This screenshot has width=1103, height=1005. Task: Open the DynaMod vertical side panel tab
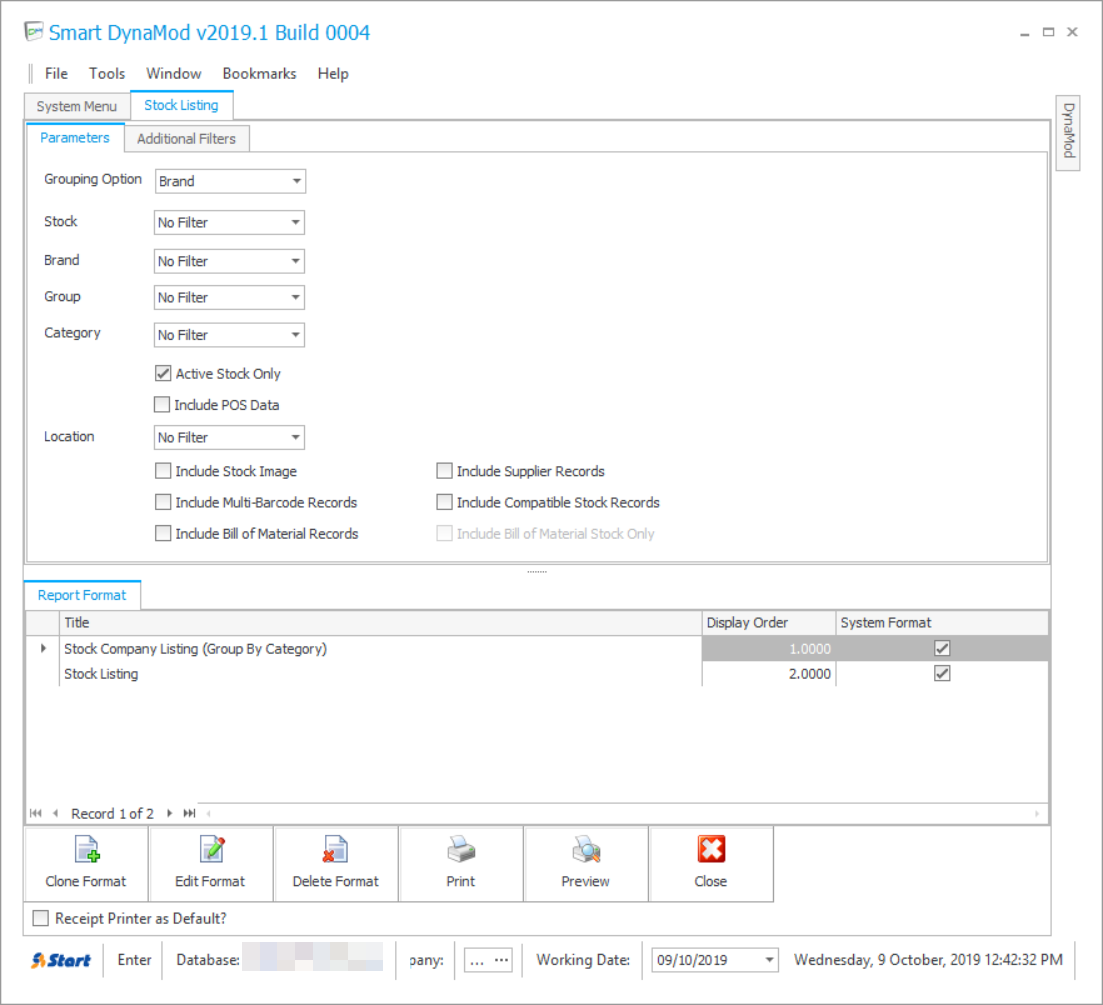click(x=1068, y=132)
